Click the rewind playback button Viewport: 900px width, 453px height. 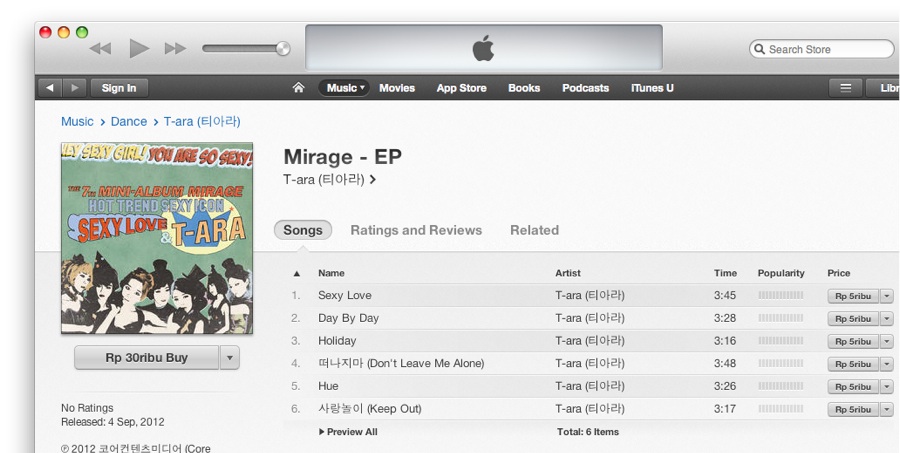101,49
